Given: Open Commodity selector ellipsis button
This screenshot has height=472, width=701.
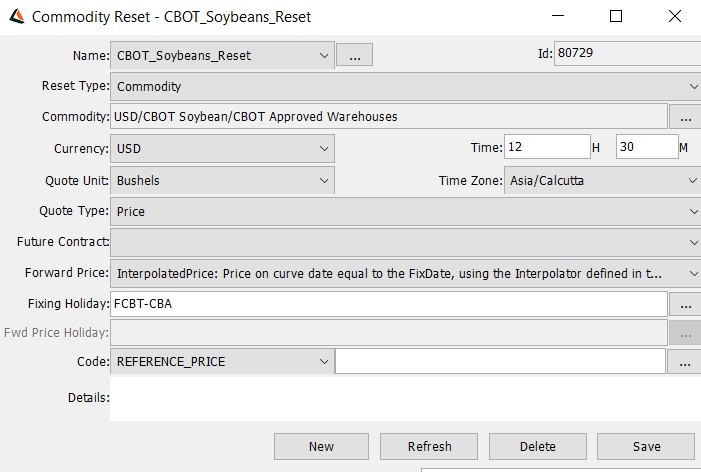Looking at the screenshot, I should 685,117.
